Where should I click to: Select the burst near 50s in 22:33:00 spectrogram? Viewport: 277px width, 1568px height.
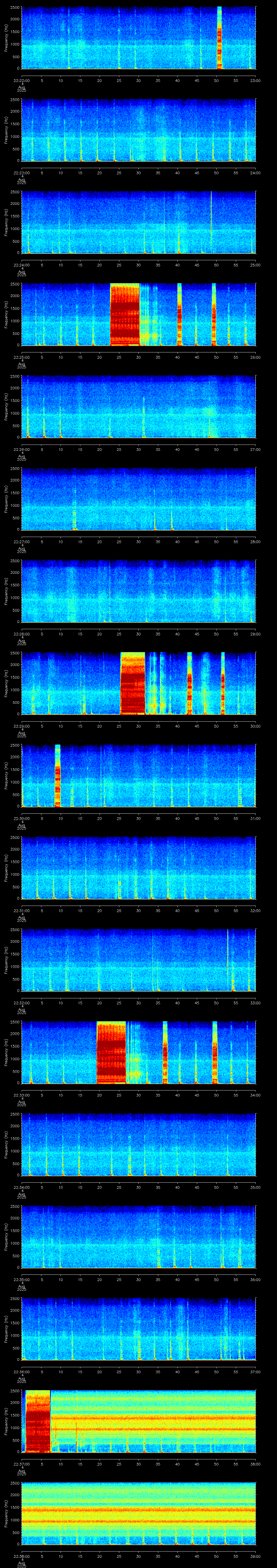pos(215,1052)
